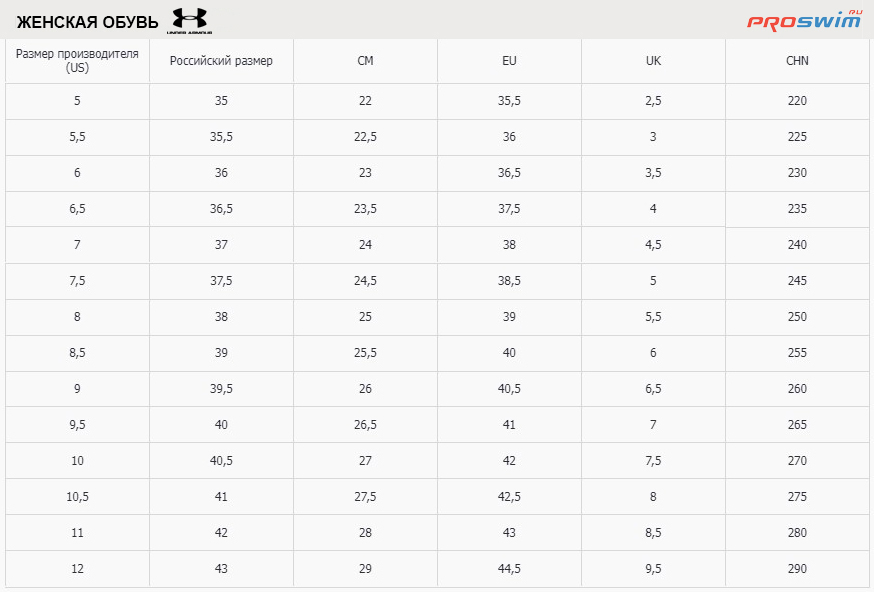
Task: Click the CHN column header
Action: [x=797, y=61]
